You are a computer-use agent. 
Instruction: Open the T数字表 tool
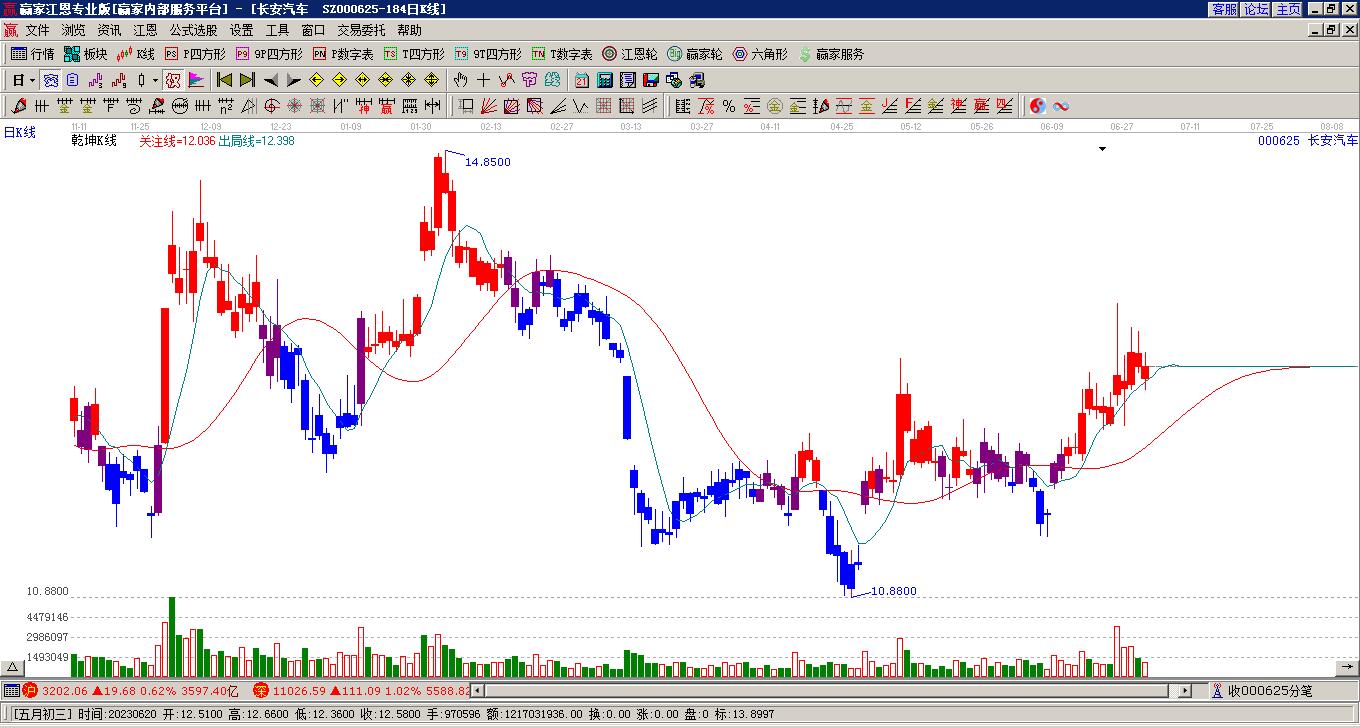pyautogui.click(x=562, y=54)
